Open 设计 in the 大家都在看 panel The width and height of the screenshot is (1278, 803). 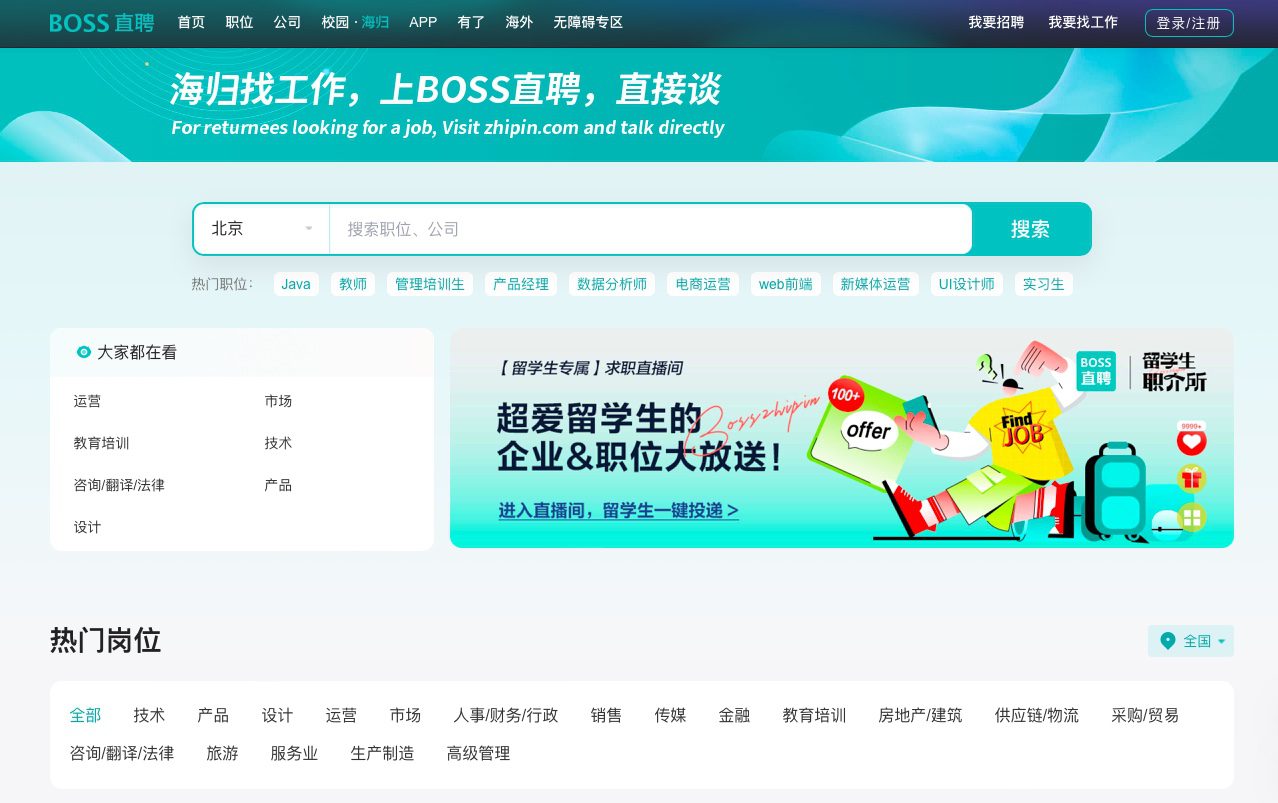click(87, 527)
